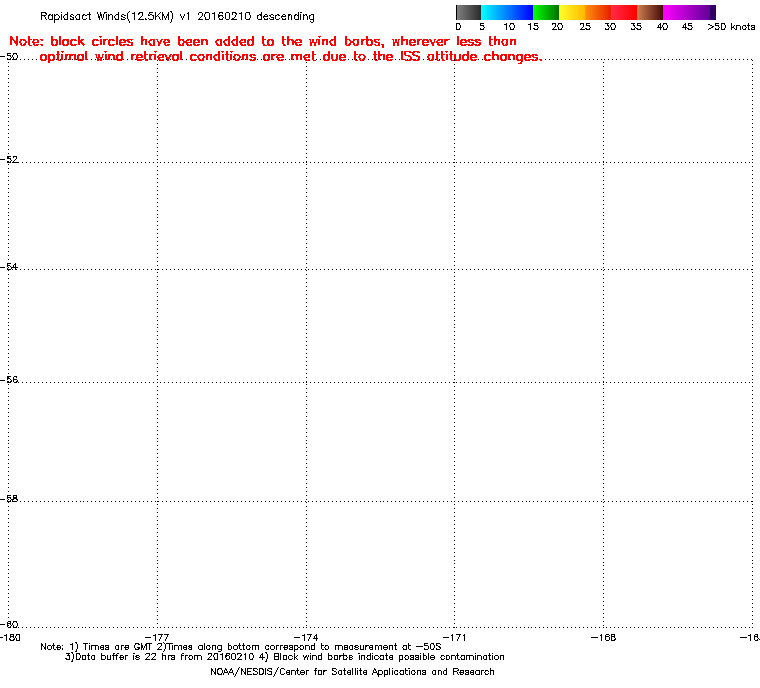The image size is (760, 688).
Task: Click the 'NOAA/NESDIS/Center for Satellite Applications and Research' credit
Action: click(352, 672)
